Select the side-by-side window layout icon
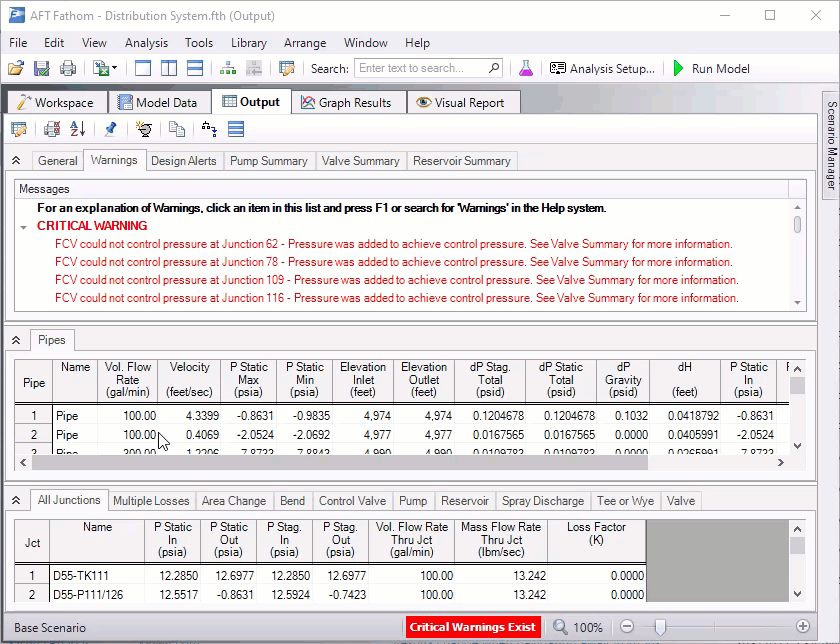840x644 pixels. [169, 69]
